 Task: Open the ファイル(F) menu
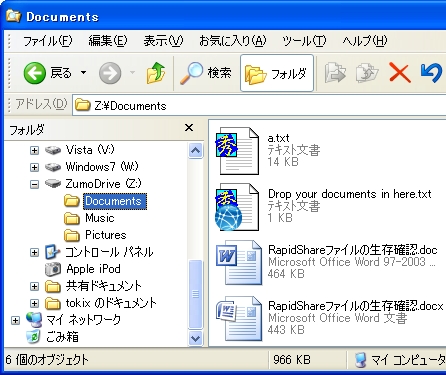pos(48,41)
